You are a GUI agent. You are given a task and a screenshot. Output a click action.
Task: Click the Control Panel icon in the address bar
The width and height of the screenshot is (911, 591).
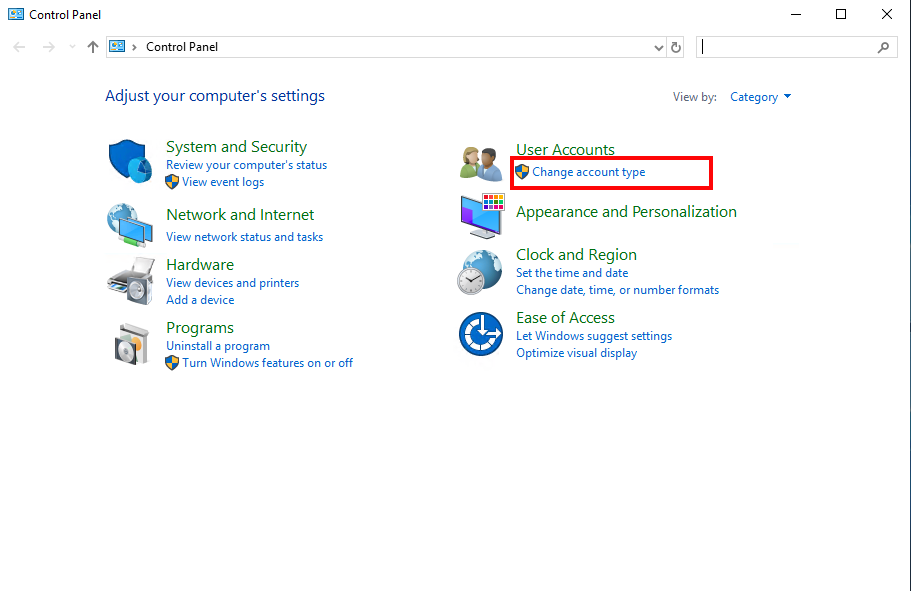pos(117,46)
